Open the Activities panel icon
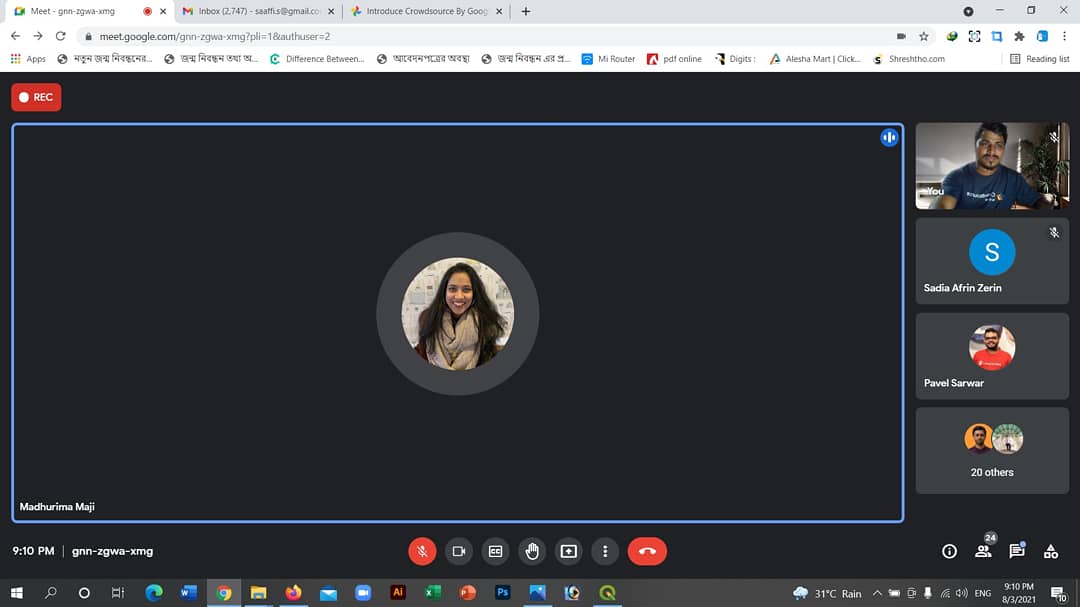Screen dimensions: 1080x607 1050,551
